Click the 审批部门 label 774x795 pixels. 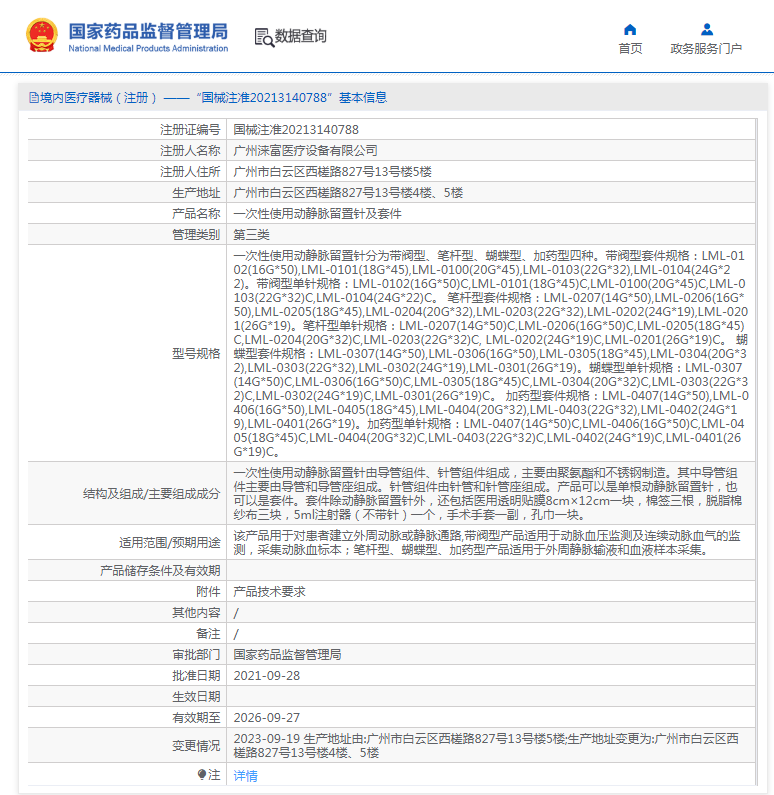[196, 655]
